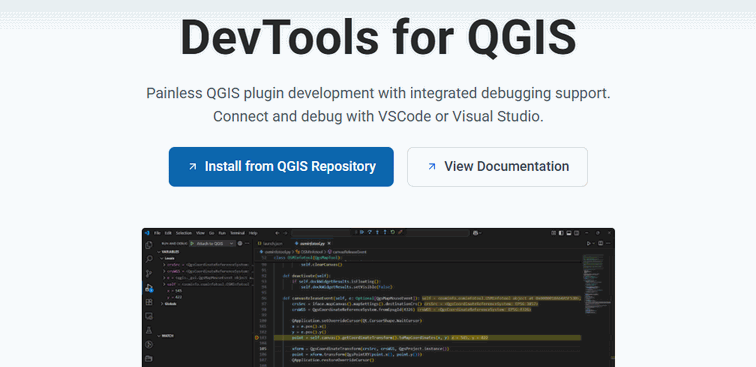Click Extensions icon in VSCode screenshot
The width and height of the screenshot is (756, 367).
point(149,302)
